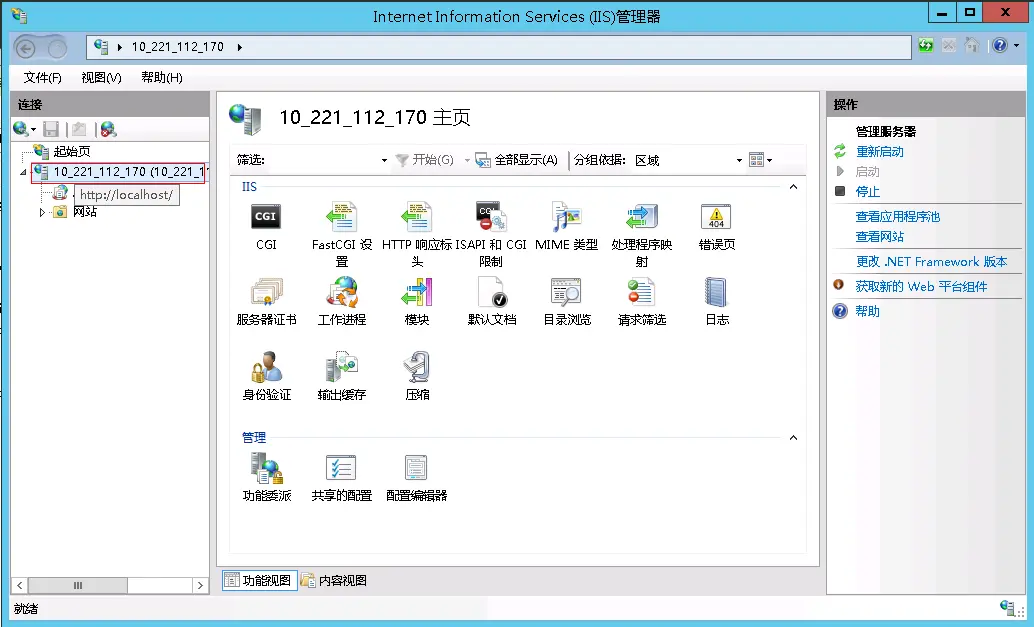The image size is (1034, 627).
Task: Open the 分组依据 区域 dropdown
Action: [x=739, y=160]
